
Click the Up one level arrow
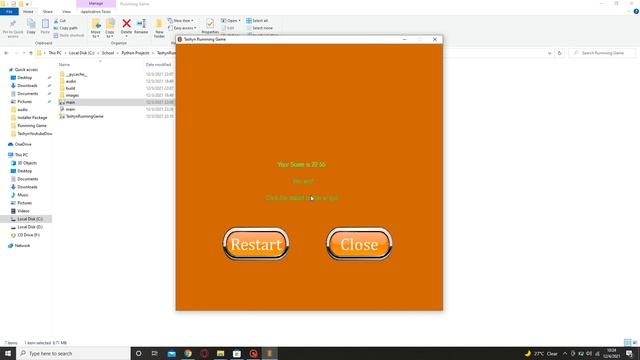[31, 53]
